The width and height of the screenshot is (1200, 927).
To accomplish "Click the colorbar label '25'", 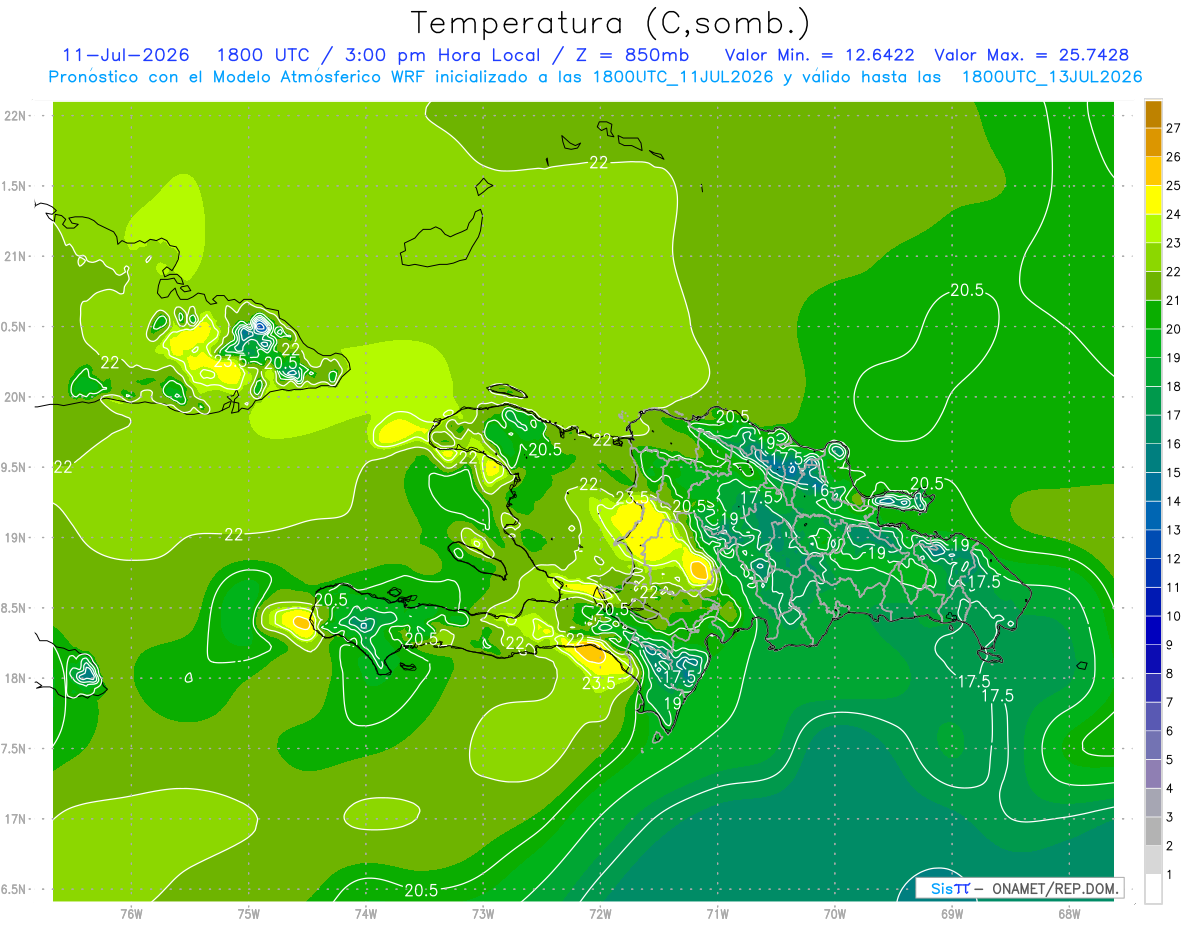I will tap(1174, 185).
